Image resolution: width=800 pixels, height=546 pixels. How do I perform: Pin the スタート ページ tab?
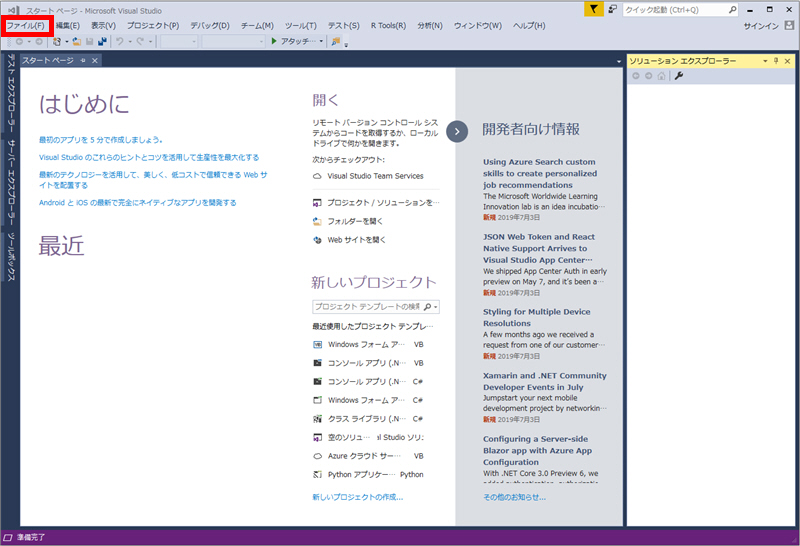click(83, 61)
